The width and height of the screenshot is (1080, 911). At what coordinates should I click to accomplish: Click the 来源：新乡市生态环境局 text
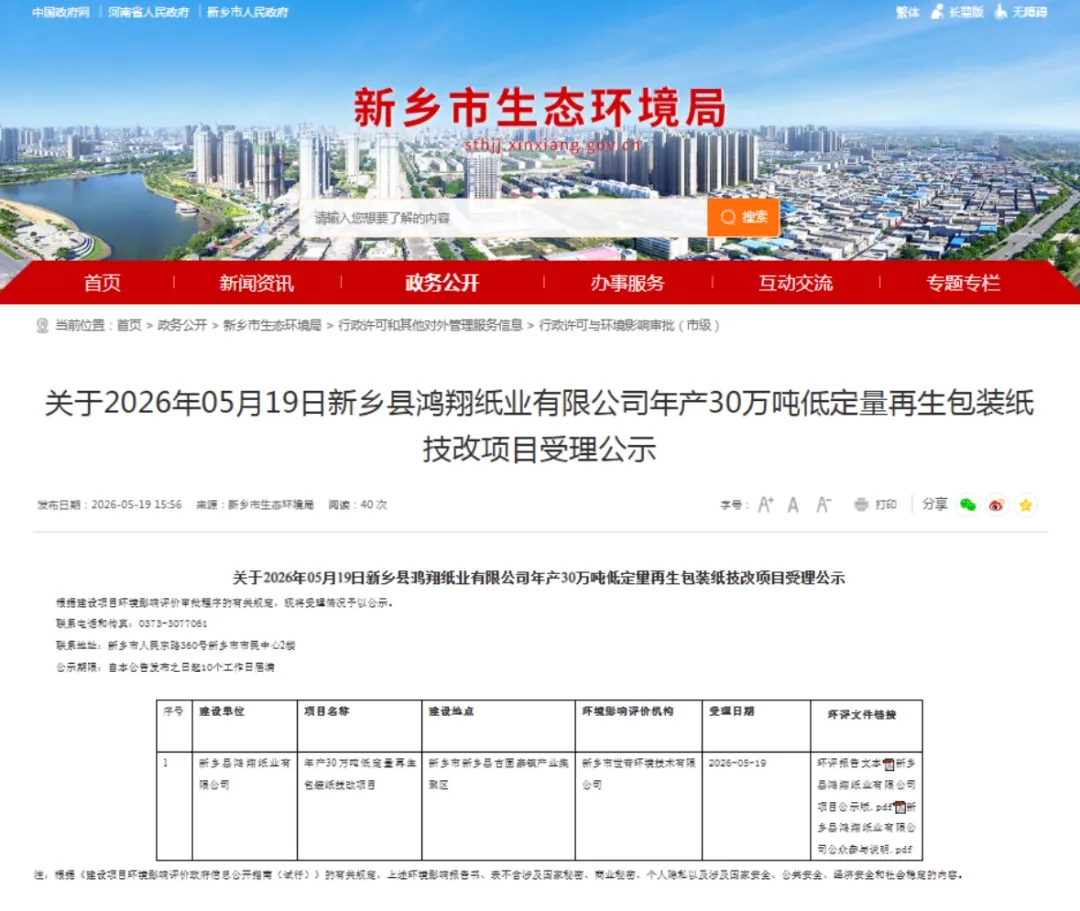[255, 505]
